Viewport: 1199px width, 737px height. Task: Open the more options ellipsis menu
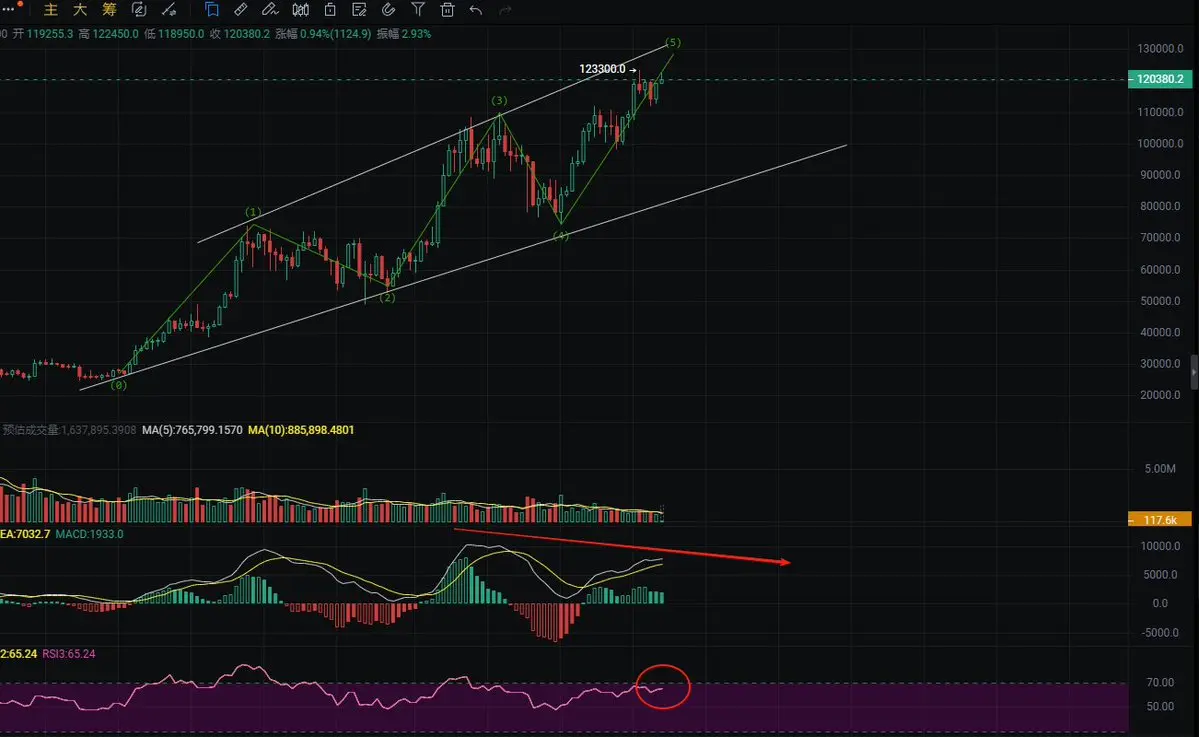[x=8, y=8]
